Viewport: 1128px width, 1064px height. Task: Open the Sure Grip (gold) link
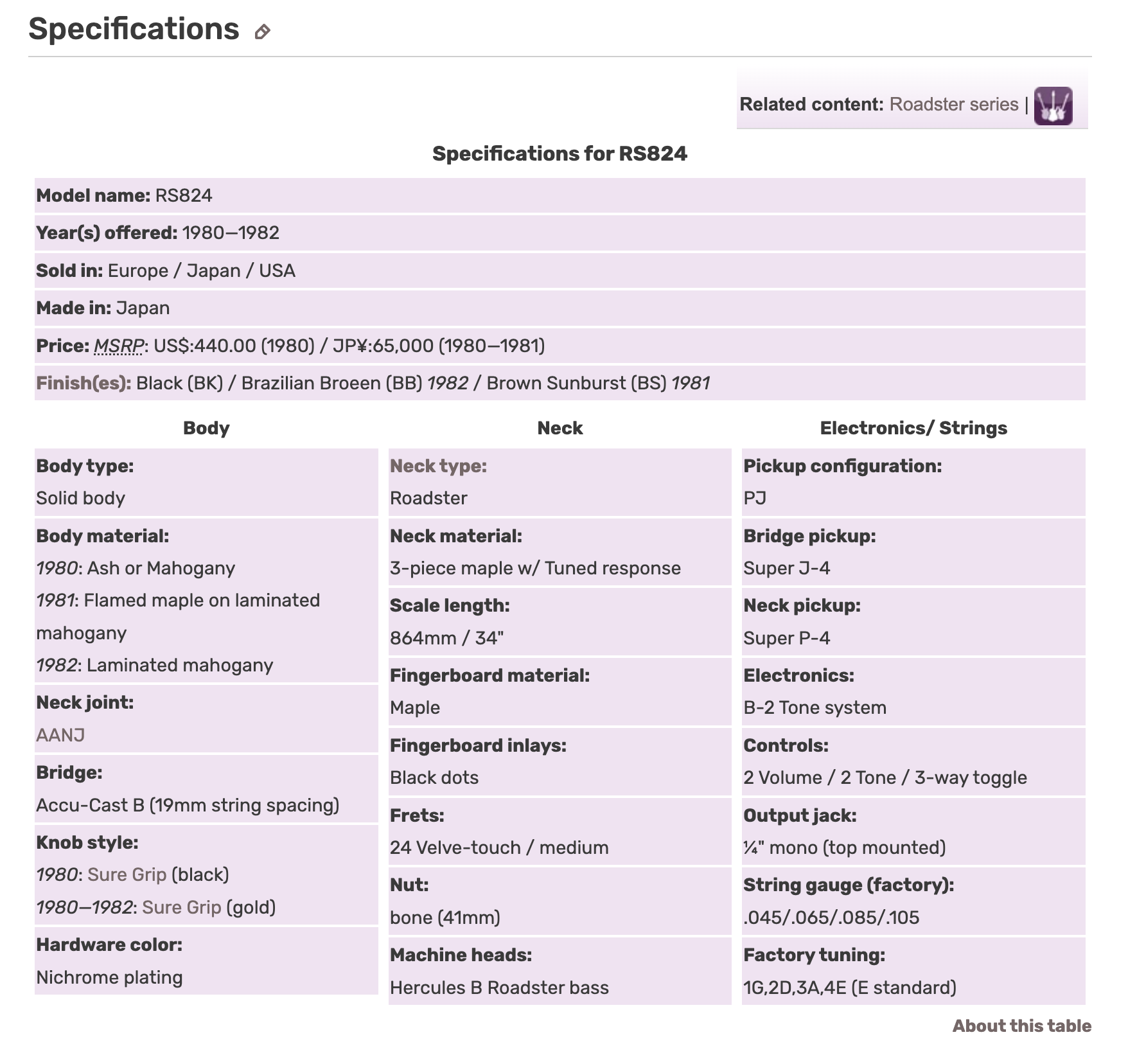point(181,907)
